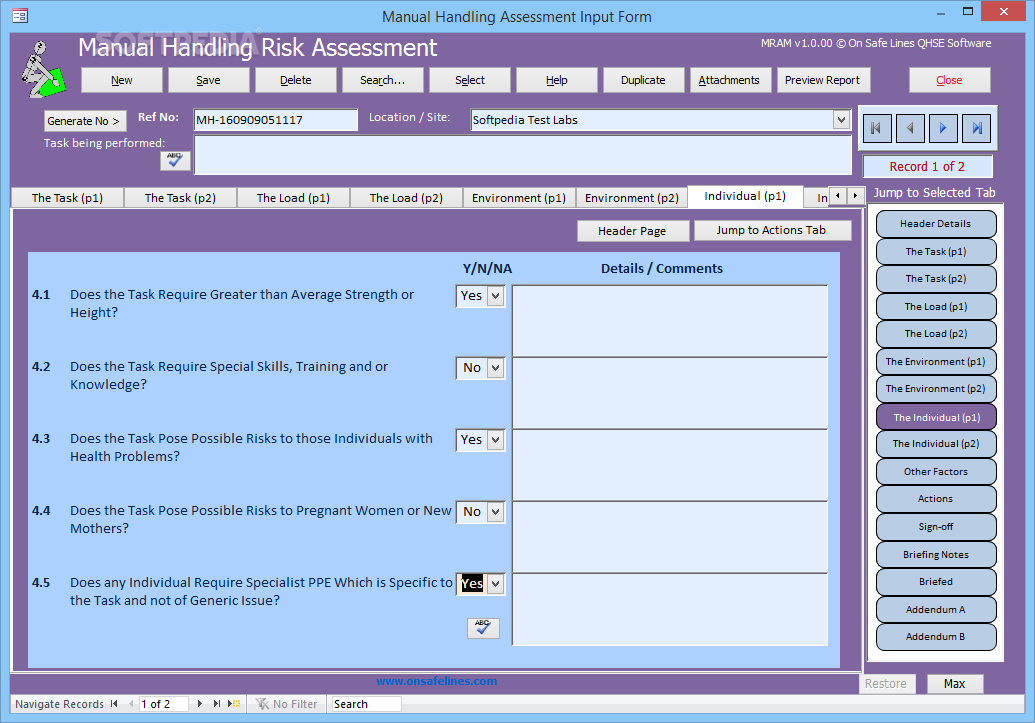Click the spell check icon below question 4.5
The image size is (1035, 723).
(x=483, y=627)
